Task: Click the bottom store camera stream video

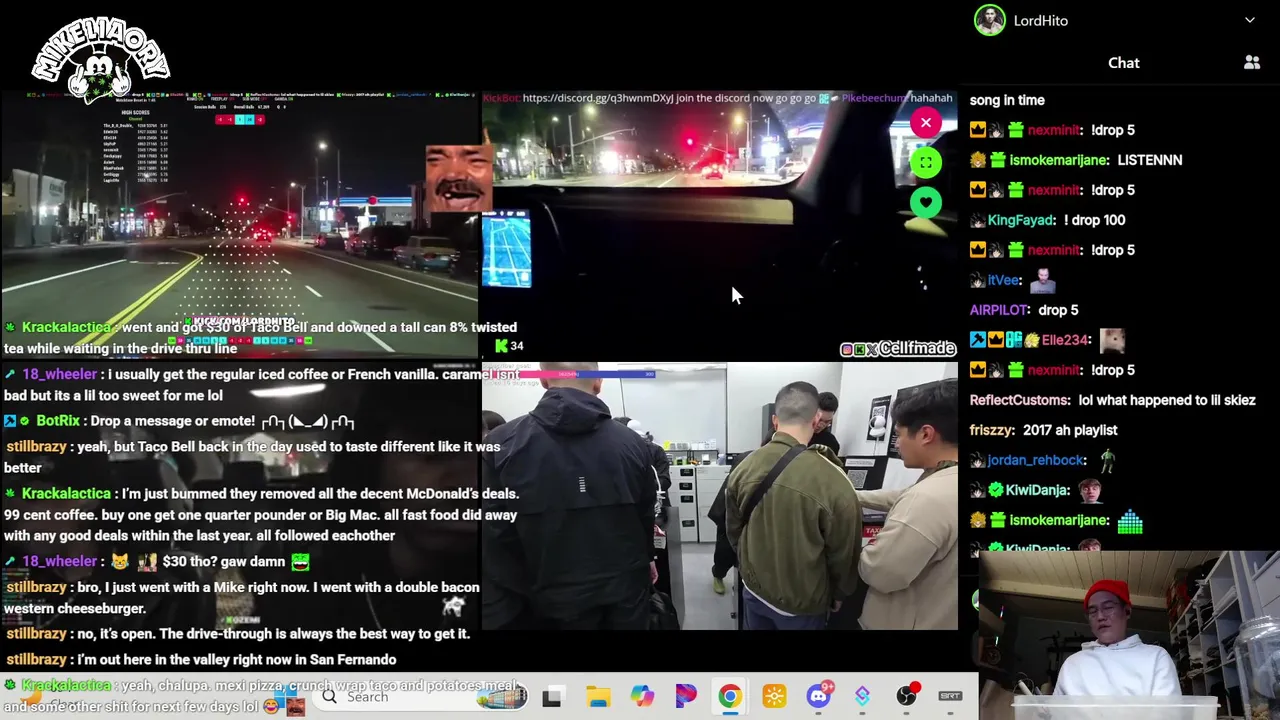Action: (720, 497)
